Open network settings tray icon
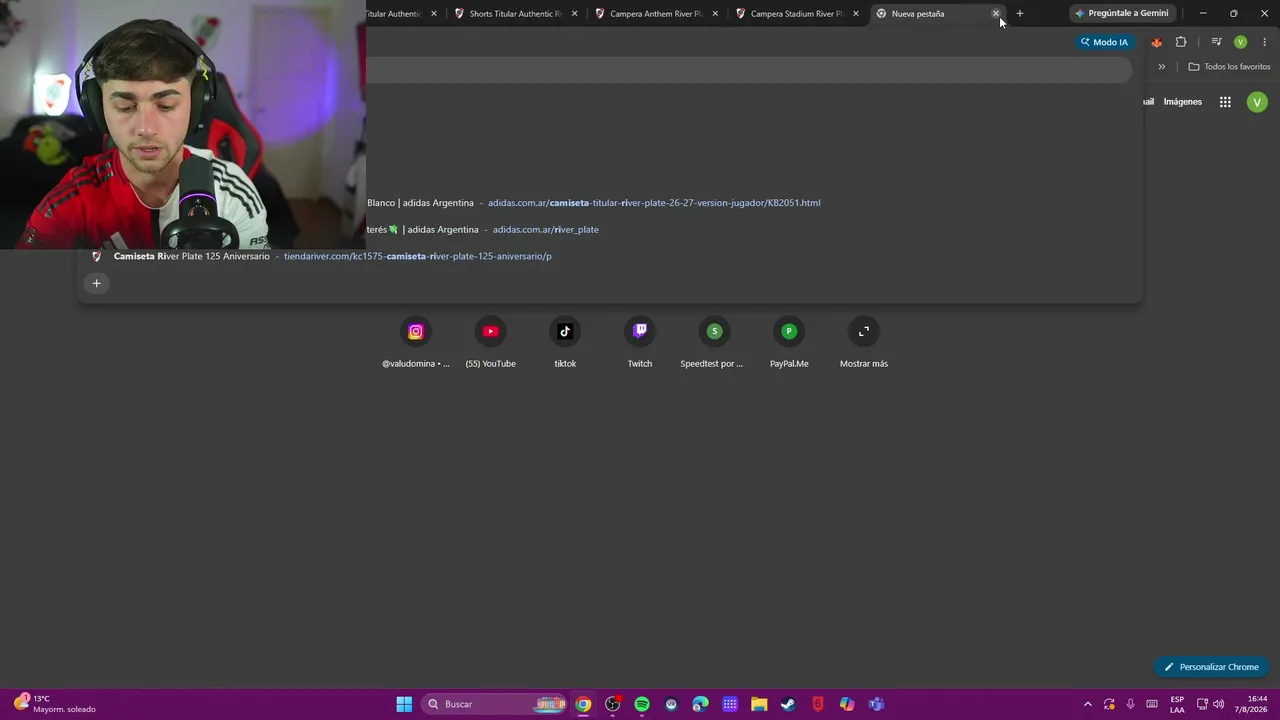The width and height of the screenshot is (1280, 720). click(x=1201, y=704)
